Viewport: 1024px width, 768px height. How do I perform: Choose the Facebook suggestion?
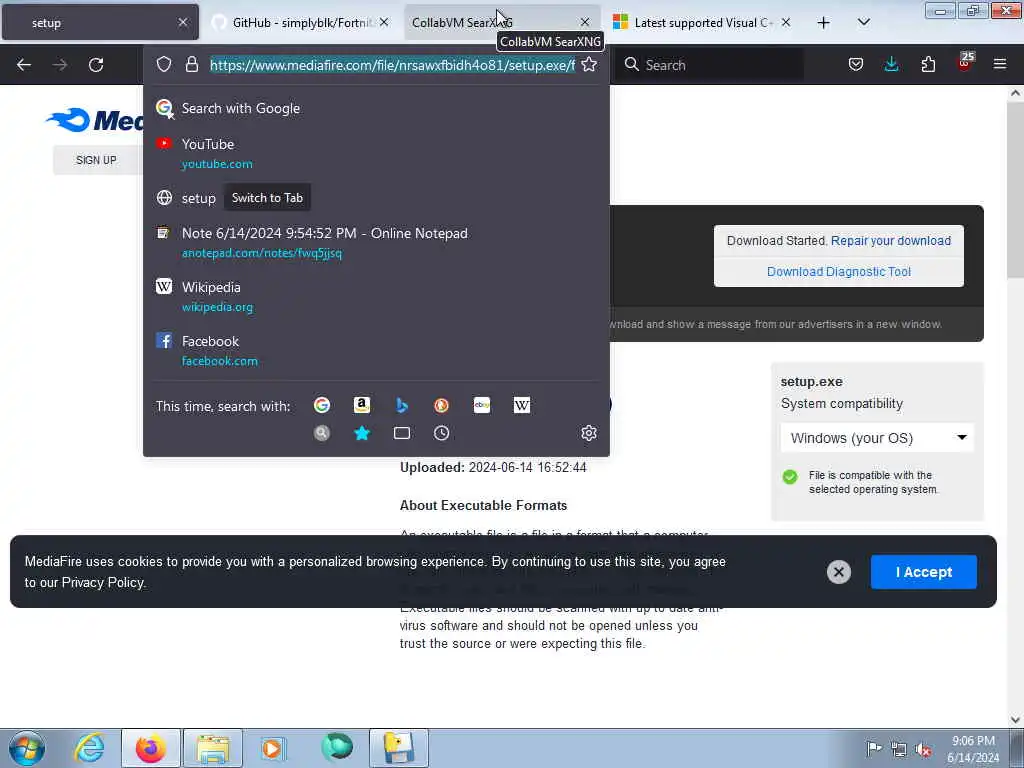(x=376, y=351)
